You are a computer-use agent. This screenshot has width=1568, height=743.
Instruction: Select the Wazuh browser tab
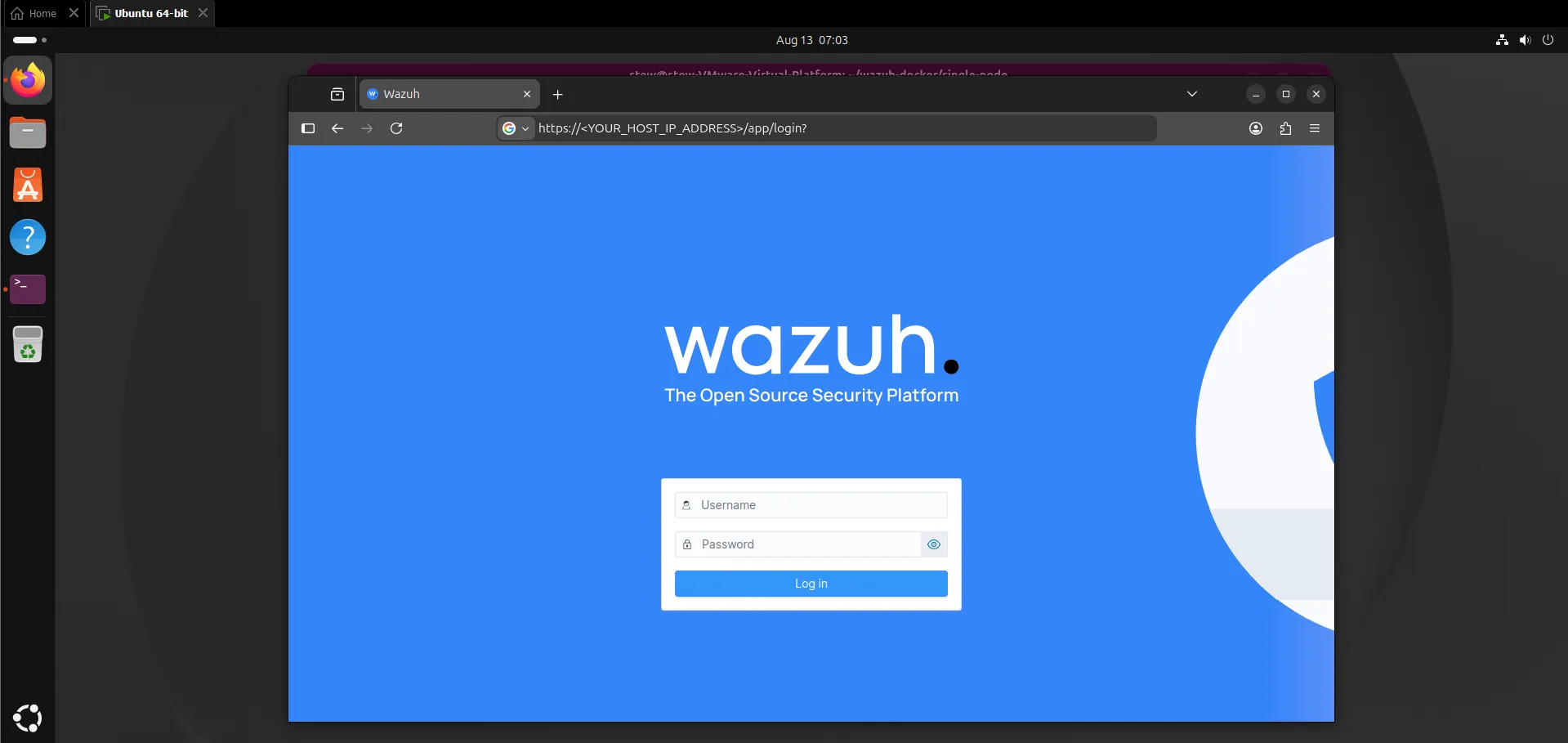[449, 94]
